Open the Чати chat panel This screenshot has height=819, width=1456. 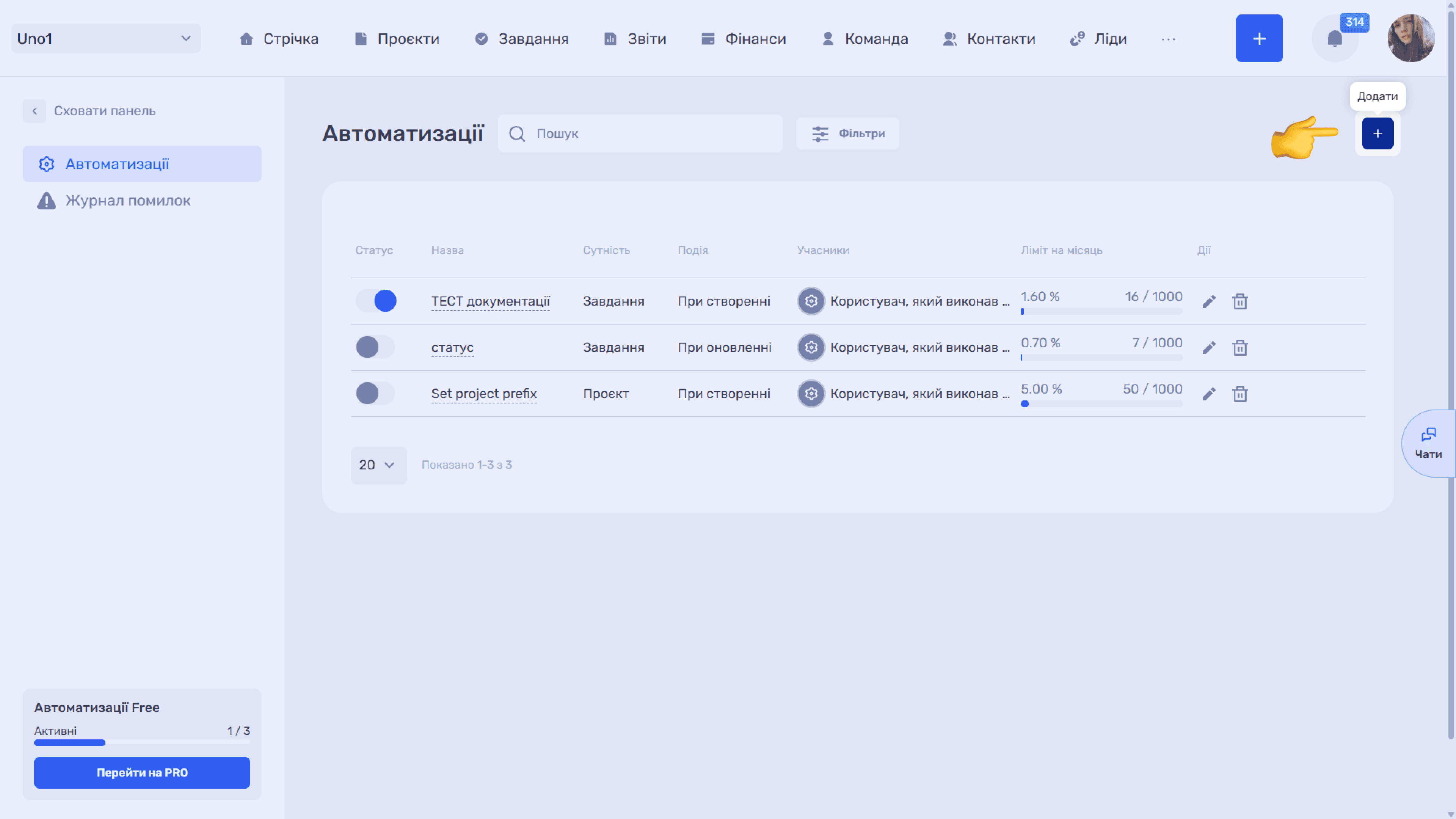pos(1428,444)
